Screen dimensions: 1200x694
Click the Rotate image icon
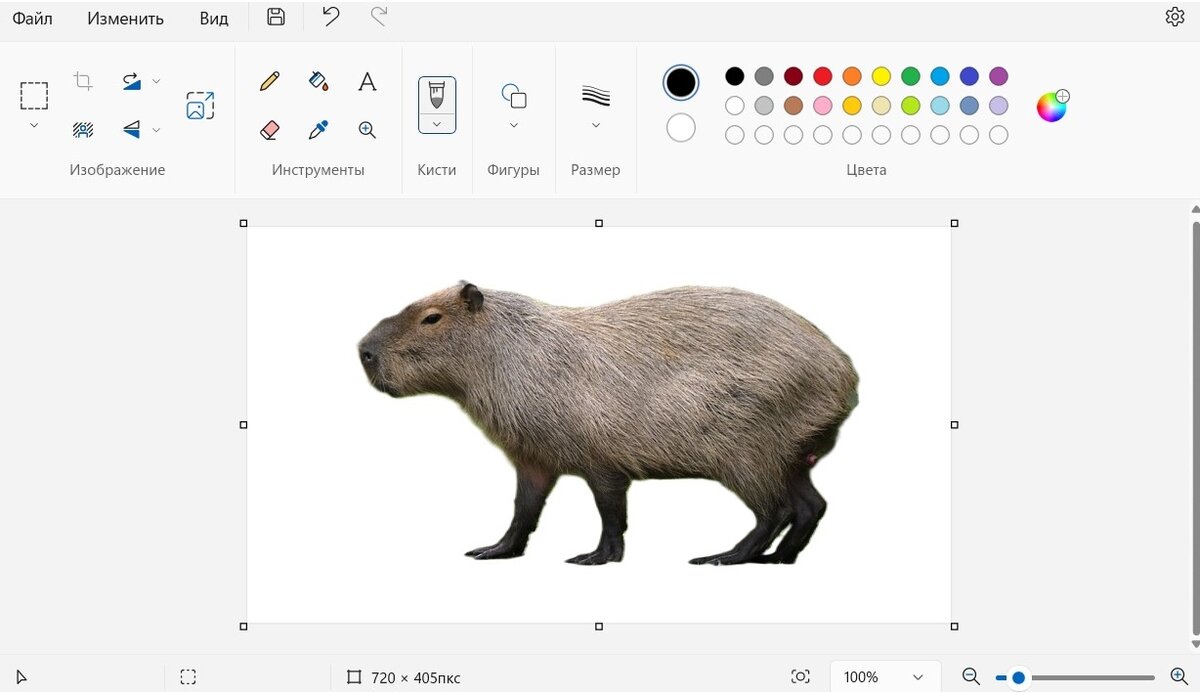click(x=132, y=81)
